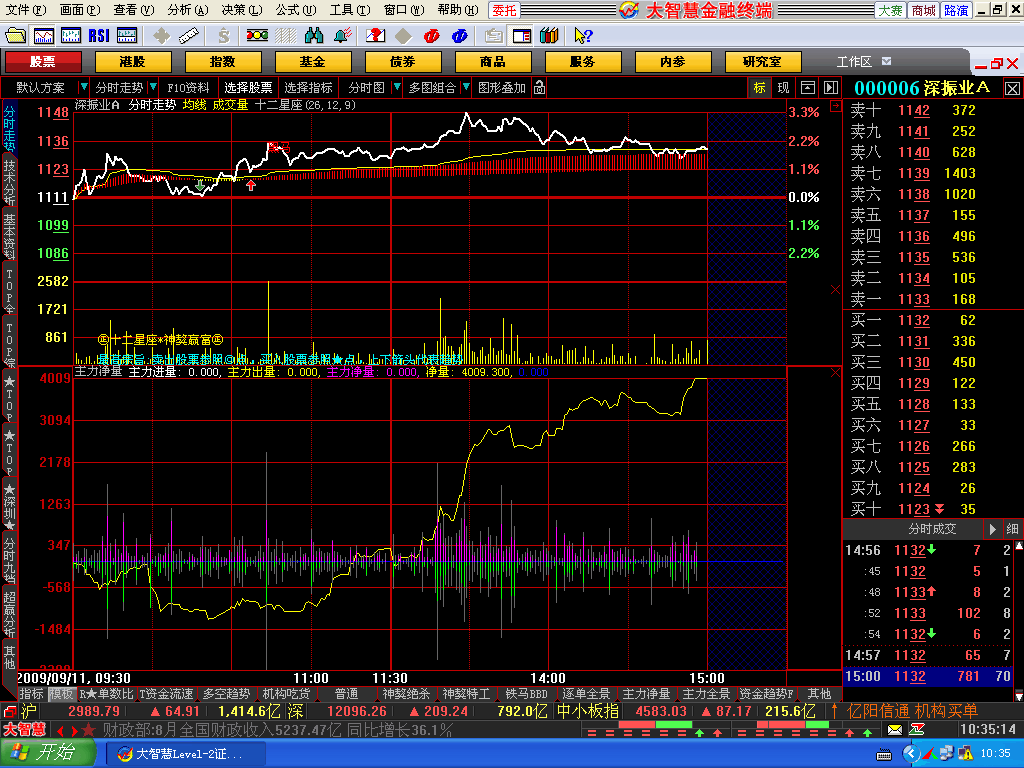Open the 公式(U) menu

click(296, 10)
